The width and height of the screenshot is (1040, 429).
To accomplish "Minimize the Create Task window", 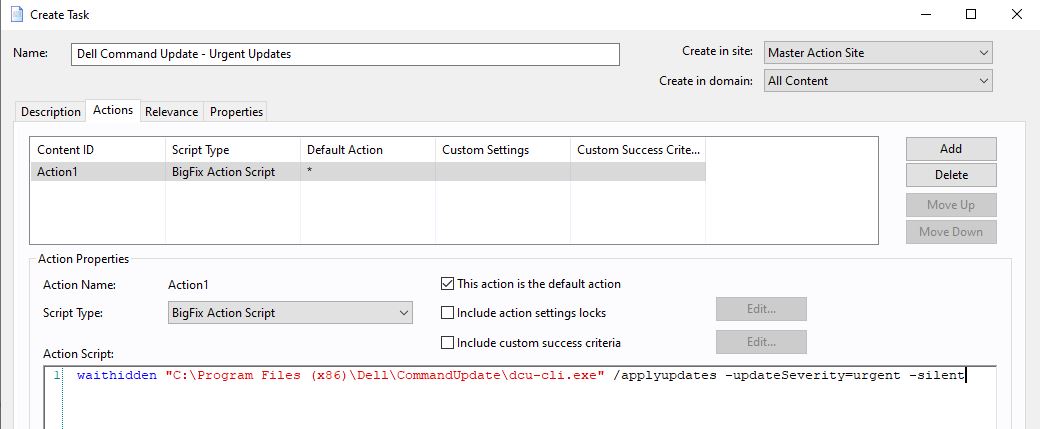I will click(925, 14).
